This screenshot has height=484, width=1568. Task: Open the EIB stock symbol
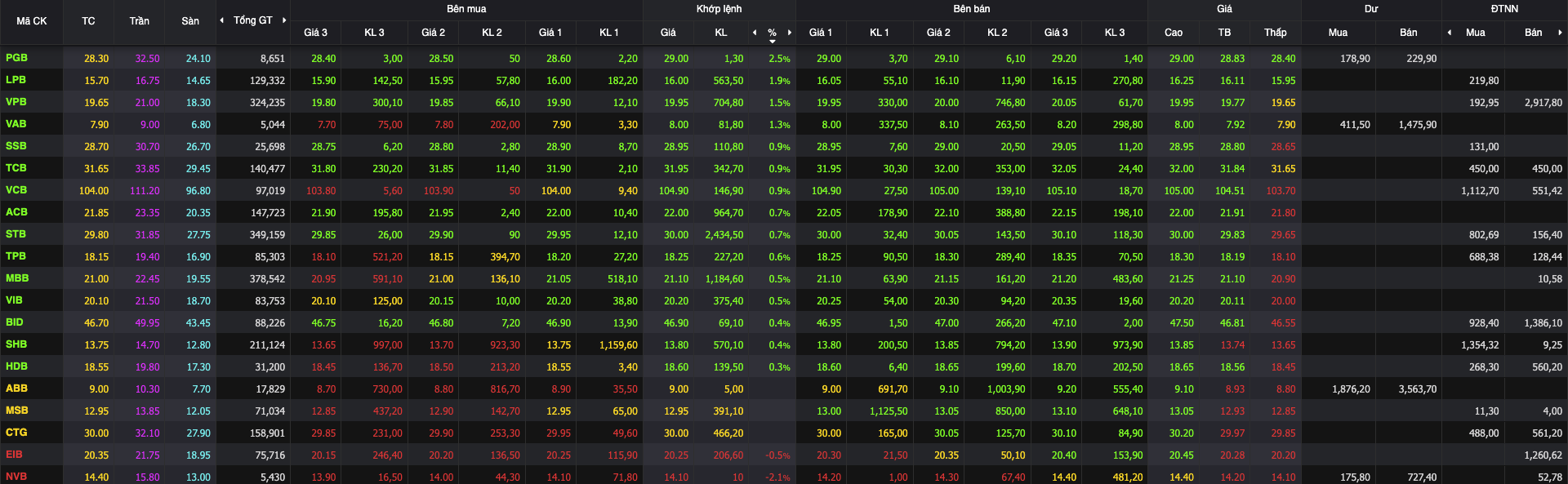tap(14, 455)
